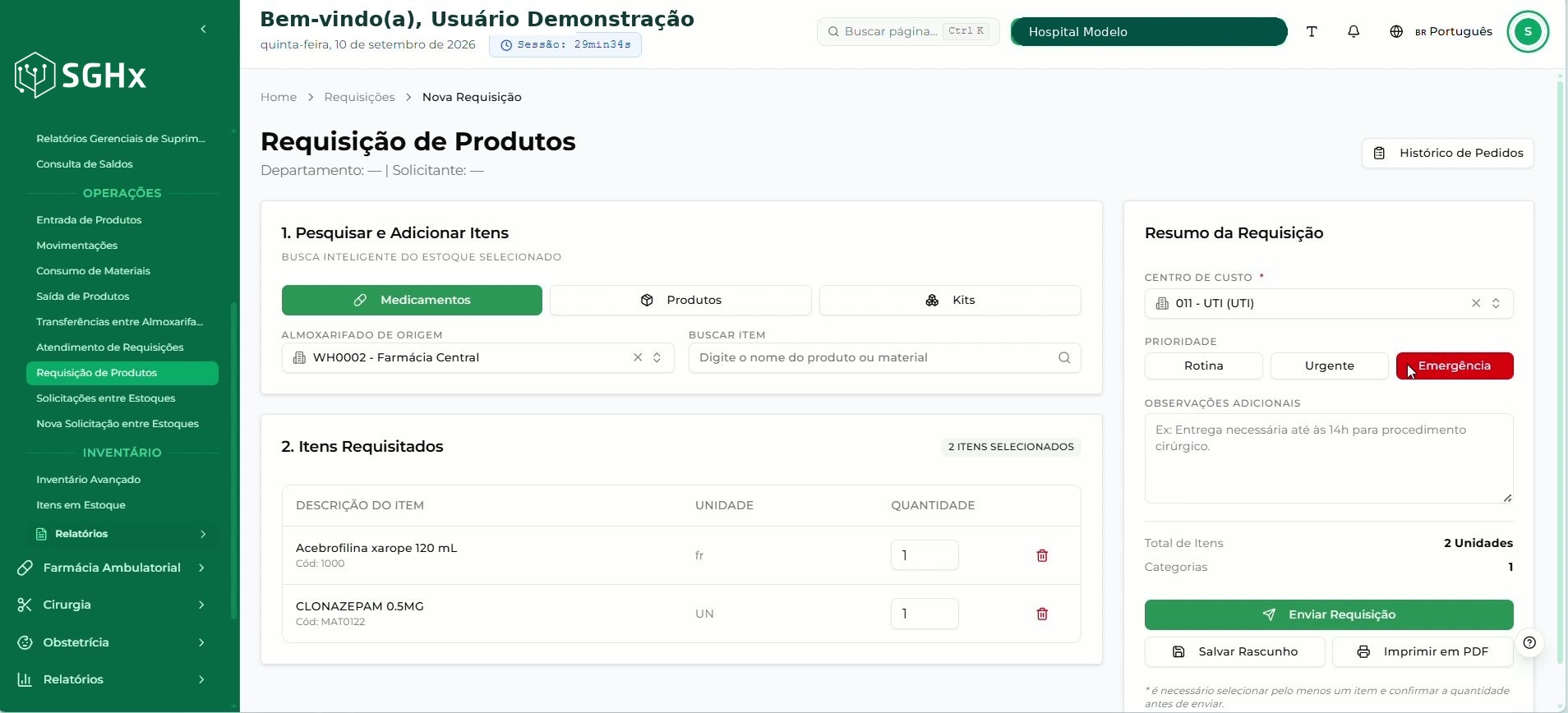The height and width of the screenshot is (713, 1568).
Task: Open Inventário Avançado
Action: click(x=89, y=480)
